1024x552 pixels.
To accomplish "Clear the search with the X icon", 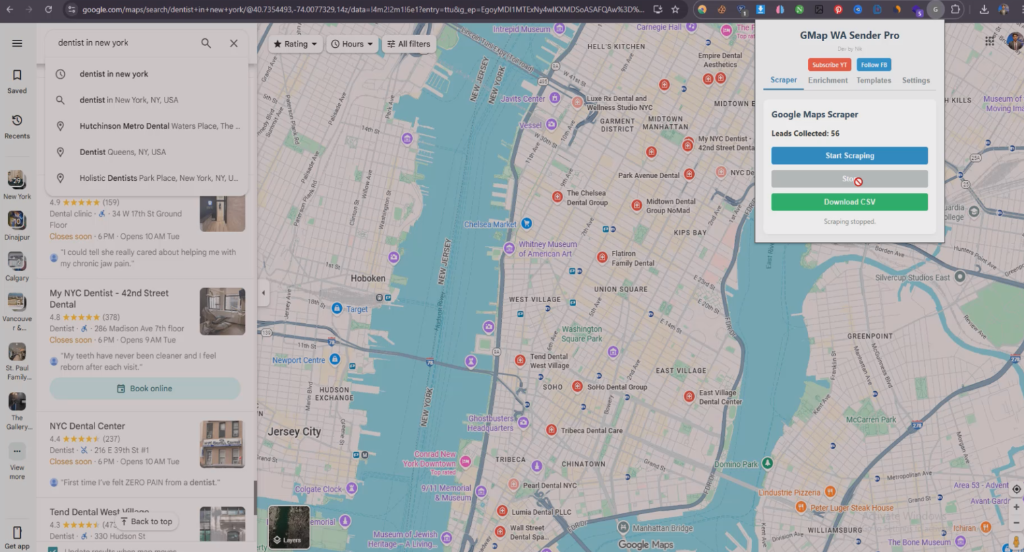I will click(x=234, y=43).
